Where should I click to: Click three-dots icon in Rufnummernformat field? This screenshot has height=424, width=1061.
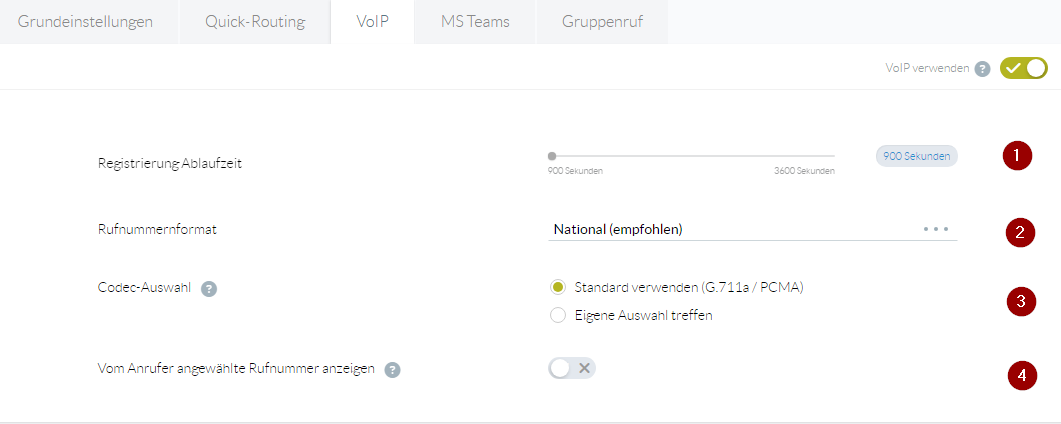tap(935, 229)
